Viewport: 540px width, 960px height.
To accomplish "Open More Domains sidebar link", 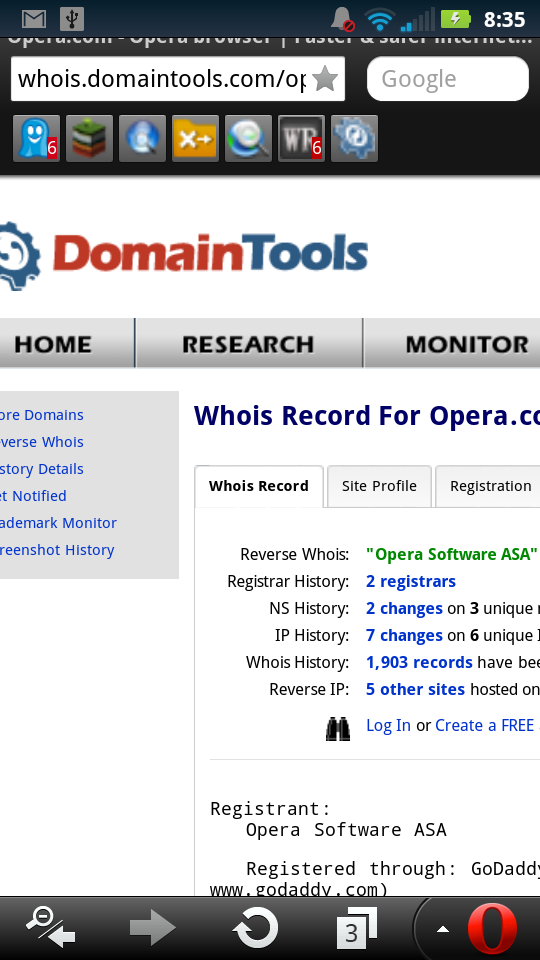I will pos(41,415).
